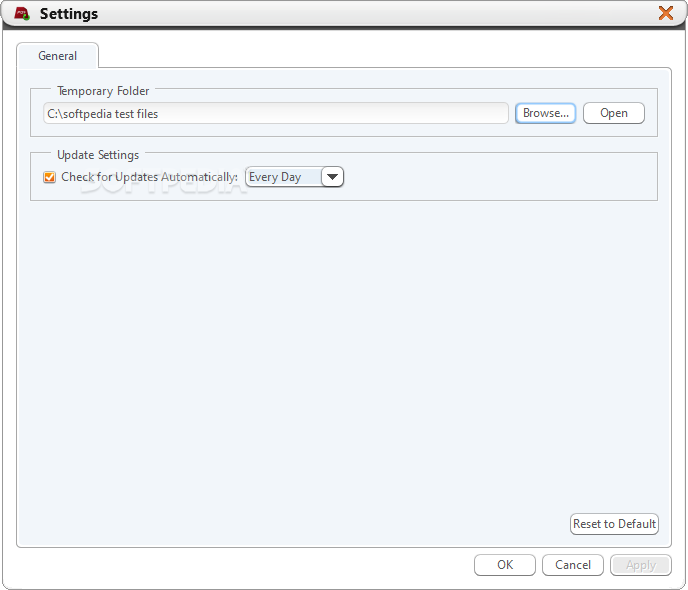Click the Temporary Folder group label

point(103,91)
